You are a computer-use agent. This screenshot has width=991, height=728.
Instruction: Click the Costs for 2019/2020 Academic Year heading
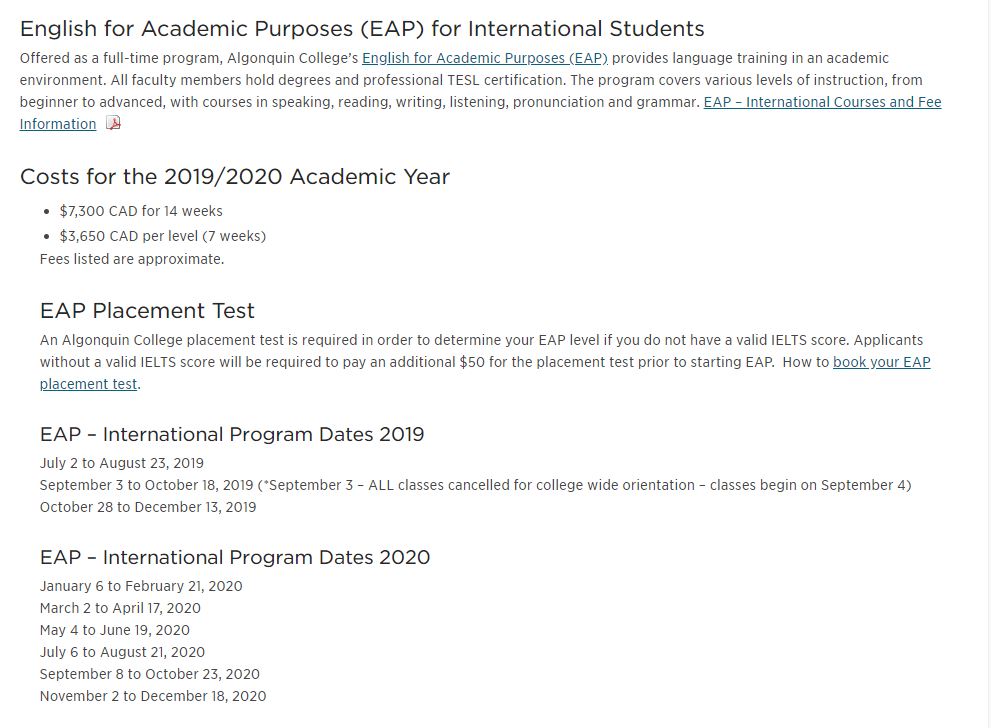tap(235, 177)
